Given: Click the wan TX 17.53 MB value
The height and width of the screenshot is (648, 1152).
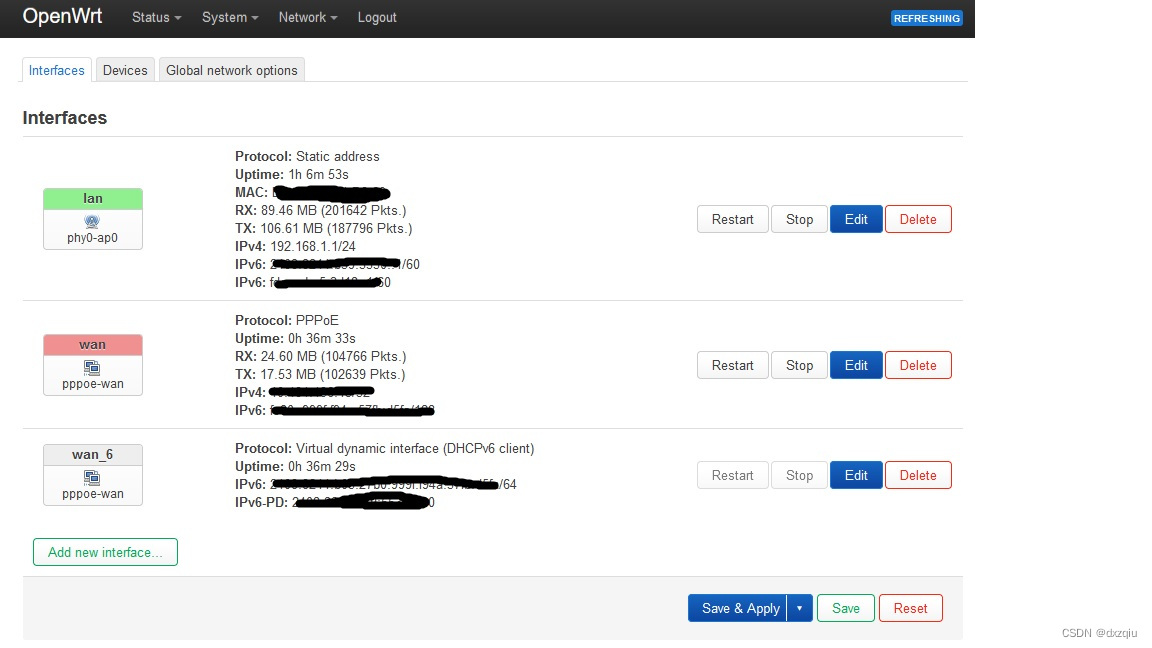Looking at the screenshot, I should 333,375.
